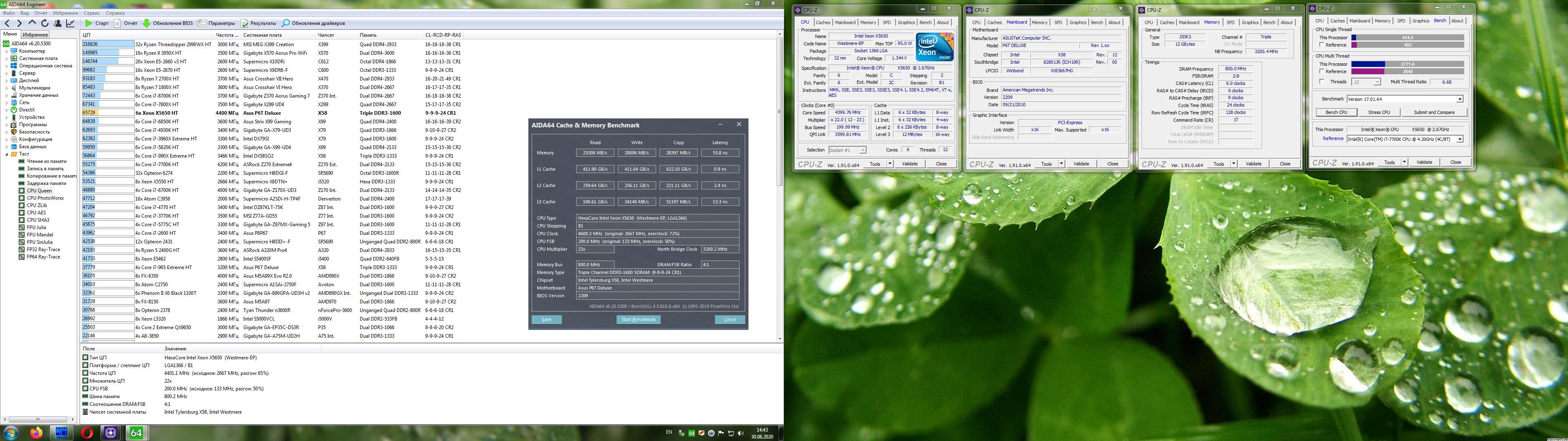Click Обновления драйверов in the toolbar
The image size is (1568, 441).
pos(314,23)
